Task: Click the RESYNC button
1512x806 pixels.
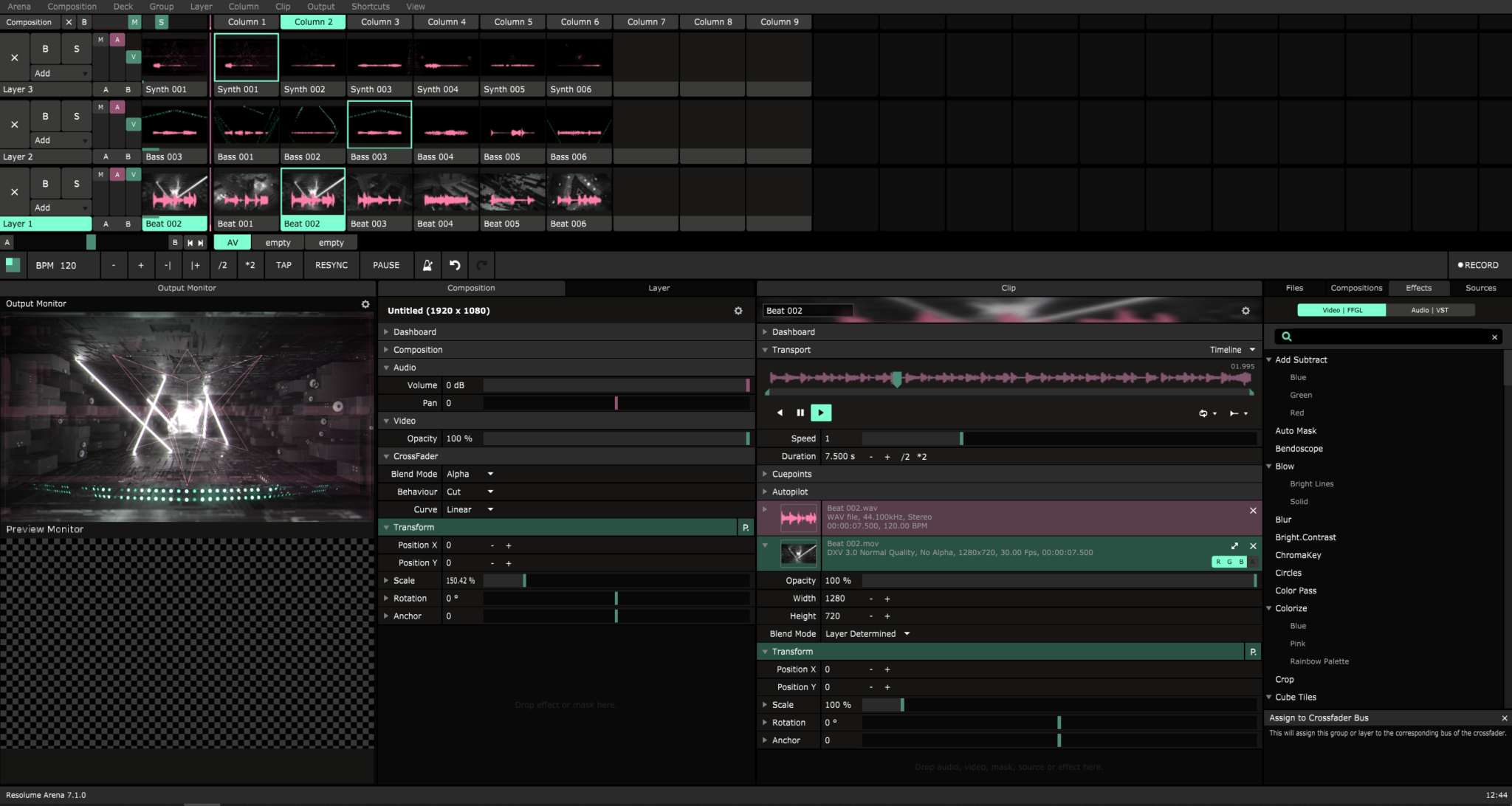Action: pyautogui.click(x=331, y=265)
